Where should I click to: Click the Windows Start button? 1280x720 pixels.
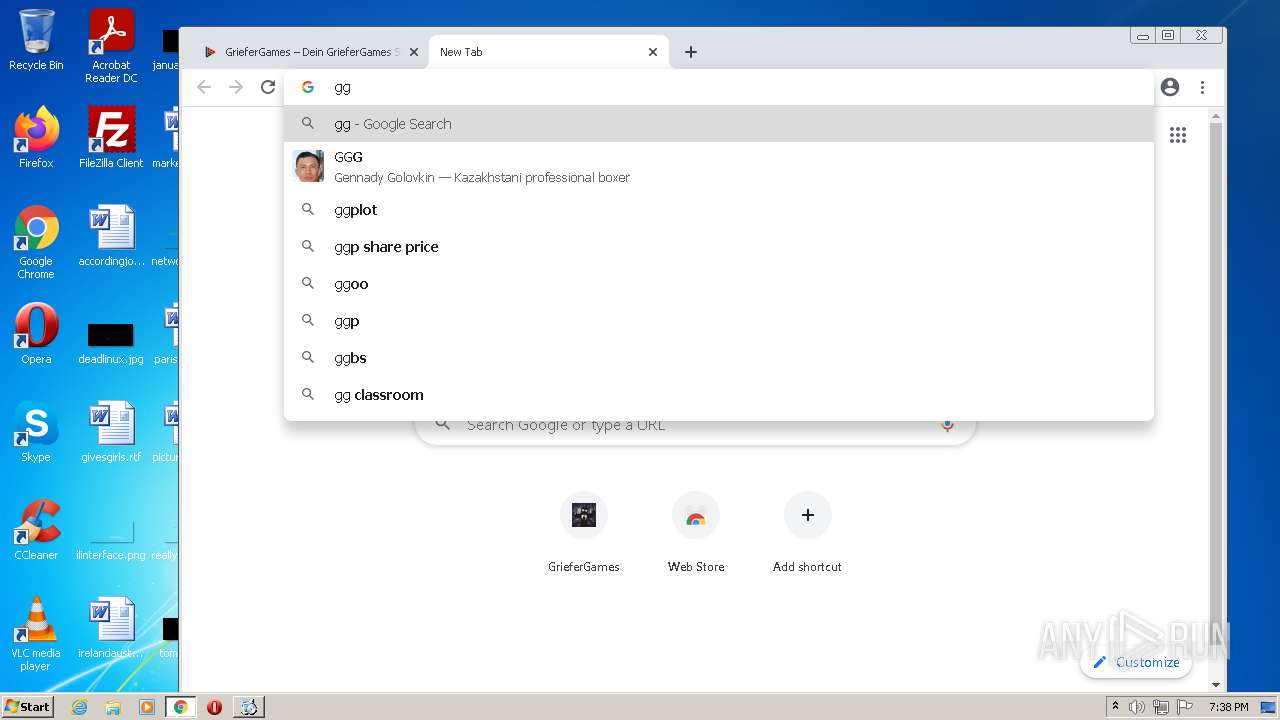(28, 706)
